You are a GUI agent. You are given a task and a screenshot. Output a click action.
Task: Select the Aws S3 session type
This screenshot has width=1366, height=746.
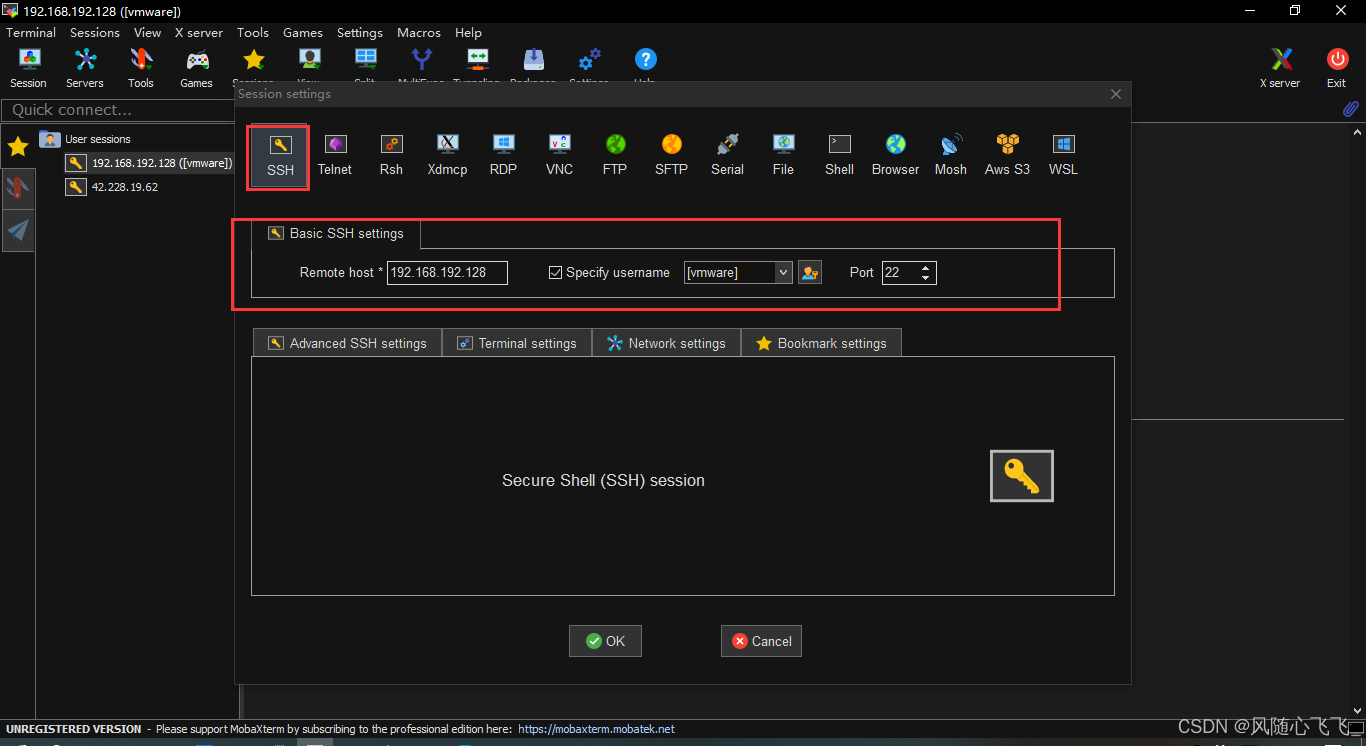click(x=1007, y=157)
